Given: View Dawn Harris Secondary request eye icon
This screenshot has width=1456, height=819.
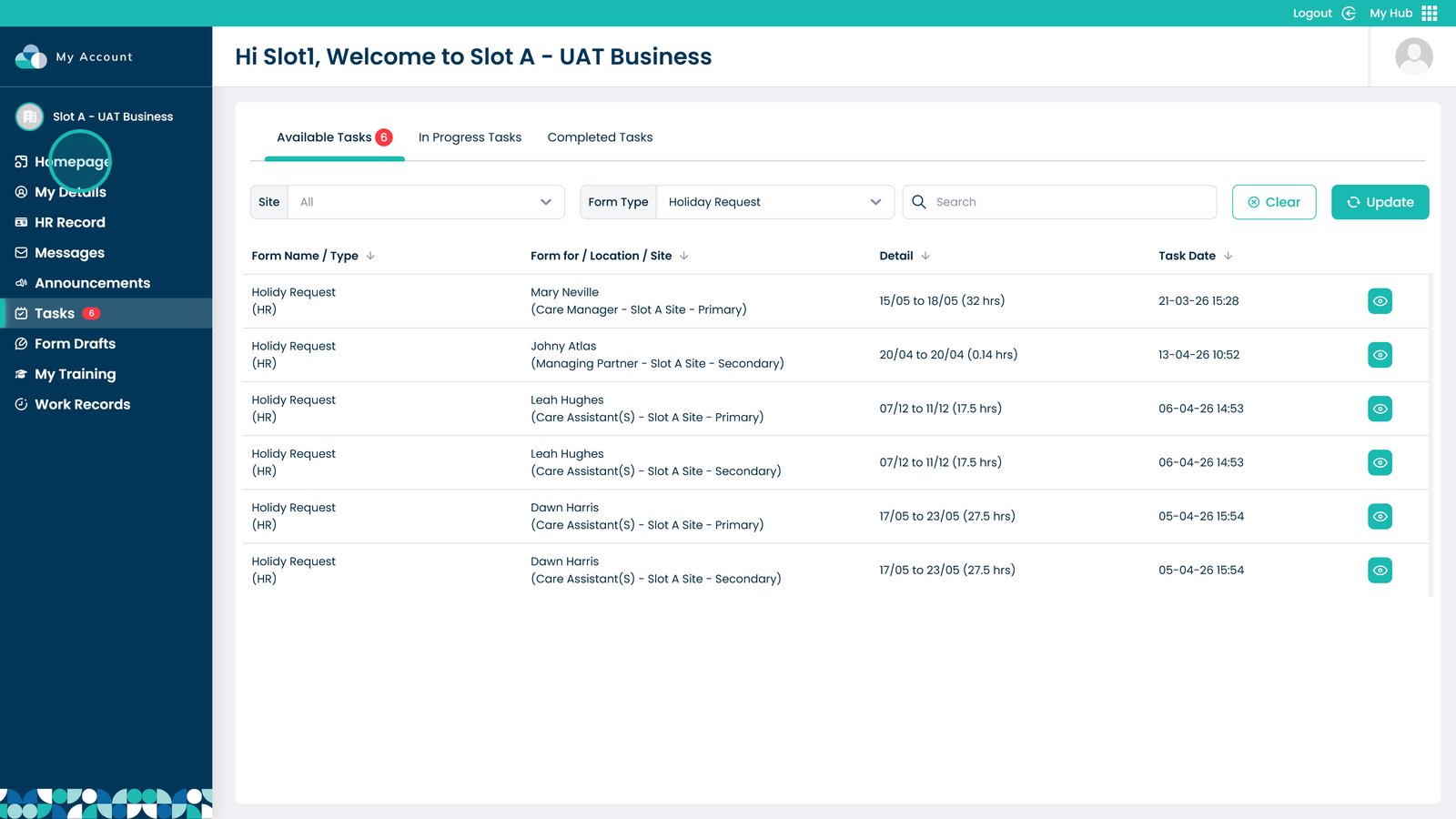Looking at the screenshot, I should pos(1380,571).
